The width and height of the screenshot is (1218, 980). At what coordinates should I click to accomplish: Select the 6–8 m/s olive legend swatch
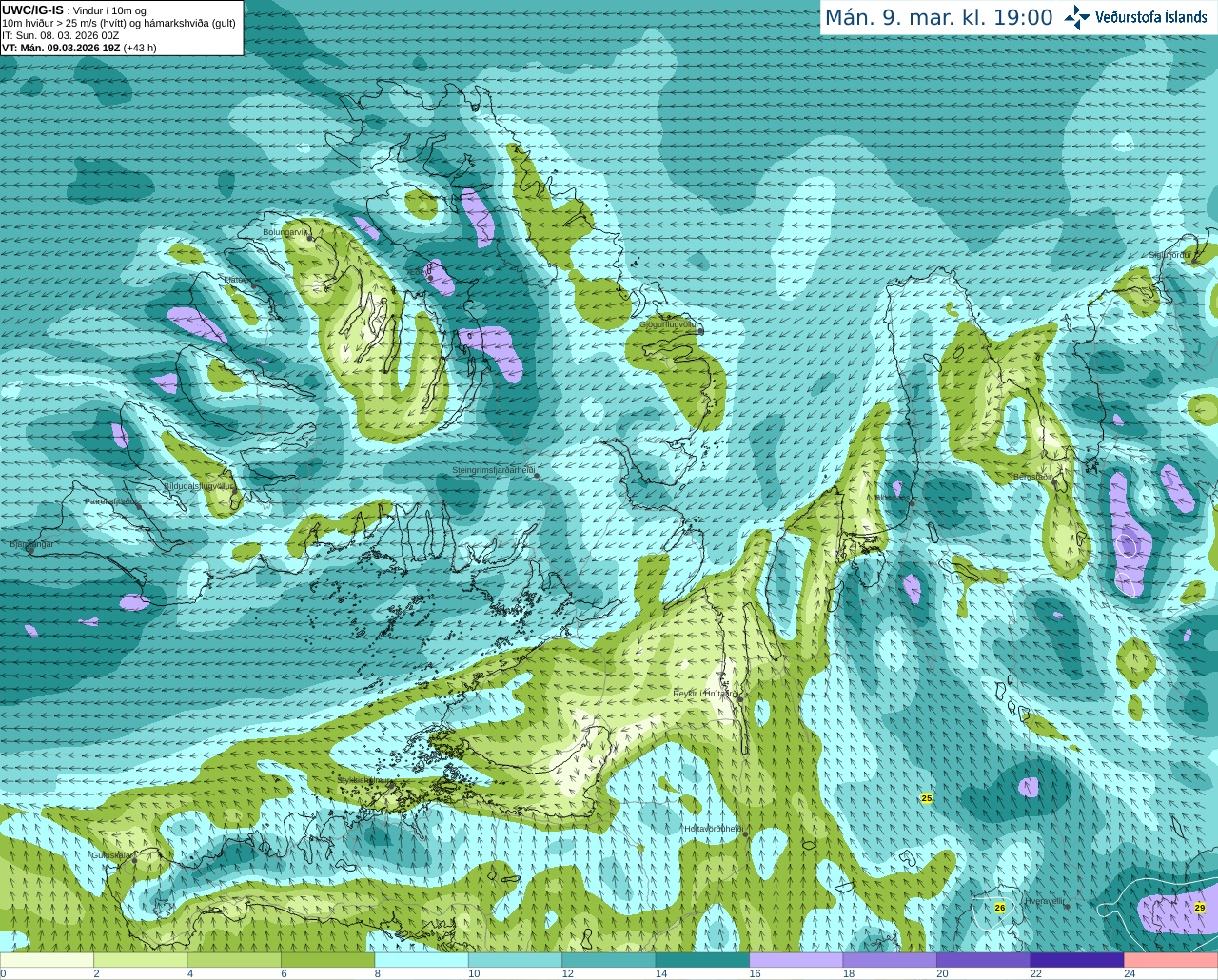[x=328, y=960]
